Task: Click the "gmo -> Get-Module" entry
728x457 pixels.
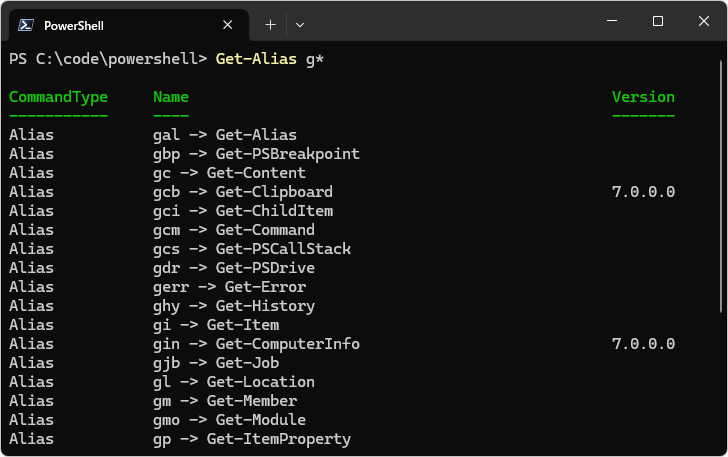Action: tap(229, 420)
